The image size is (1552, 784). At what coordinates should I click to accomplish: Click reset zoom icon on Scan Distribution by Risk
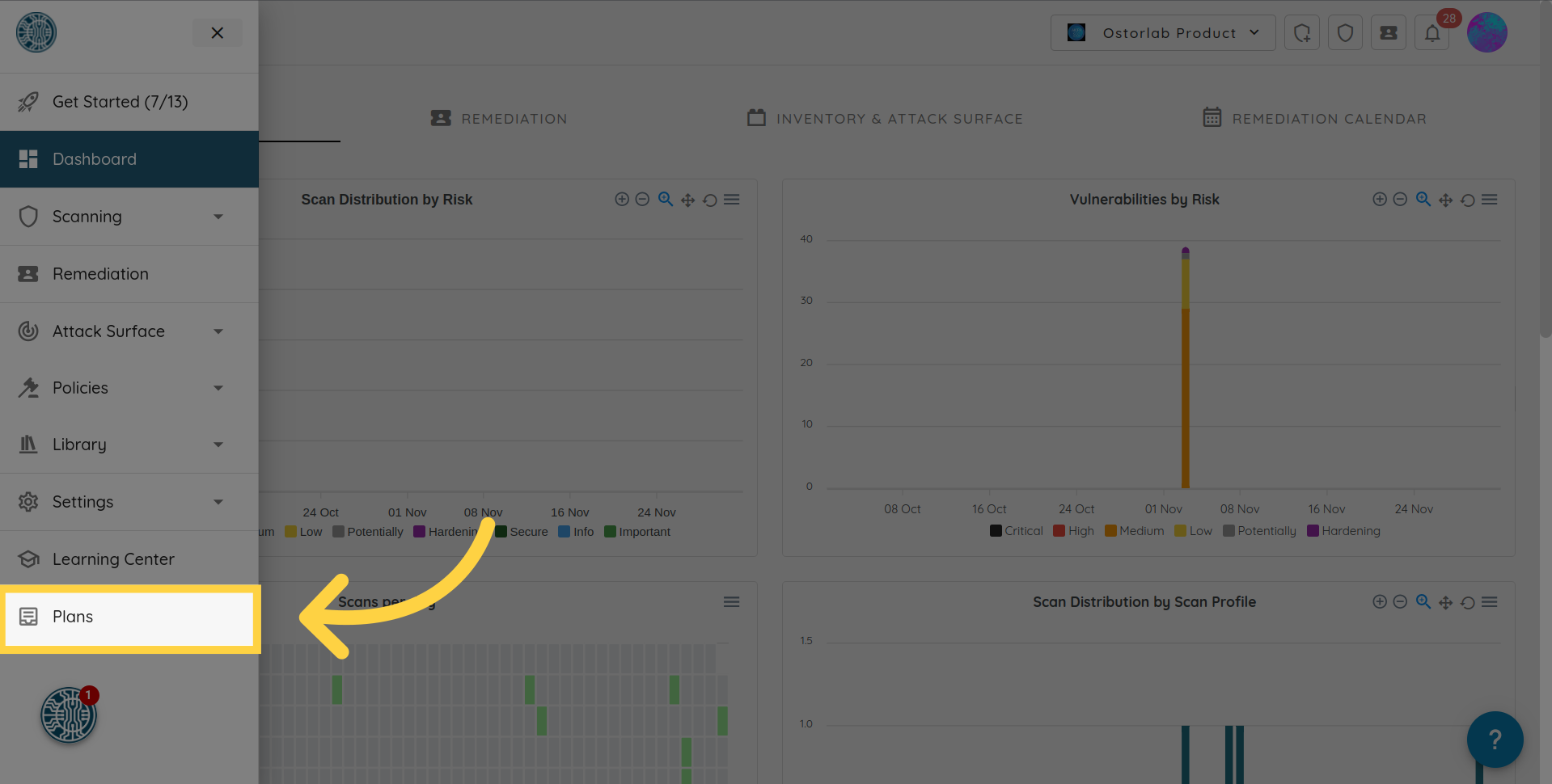tap(710, 200)
